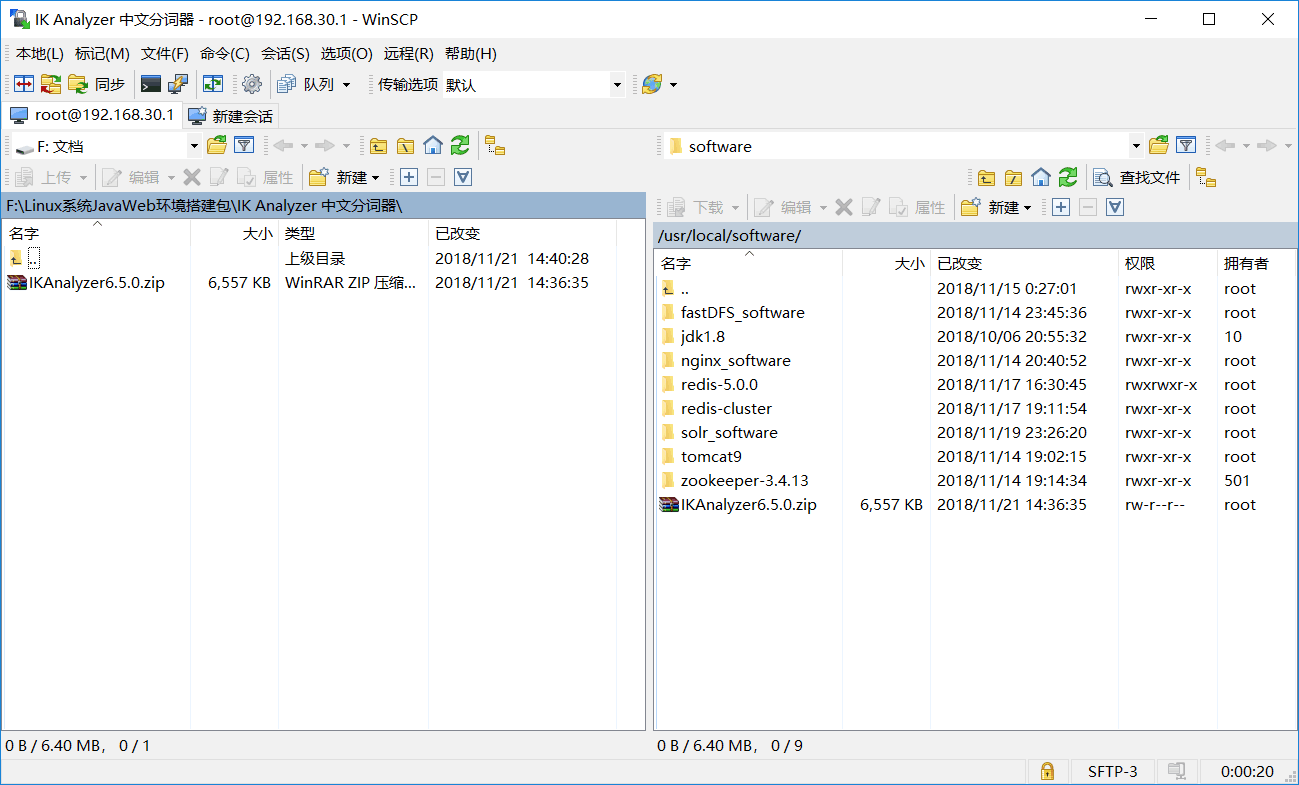Go to remote home directory icon
The image size is (1299, 785).
tap(1041, 177)
